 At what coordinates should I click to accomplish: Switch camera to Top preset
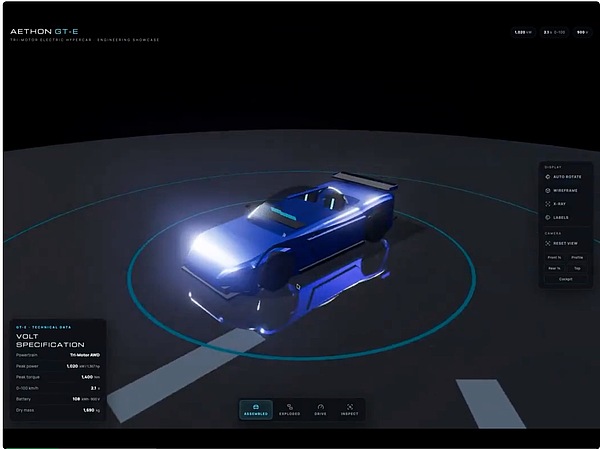click(577, 268)
